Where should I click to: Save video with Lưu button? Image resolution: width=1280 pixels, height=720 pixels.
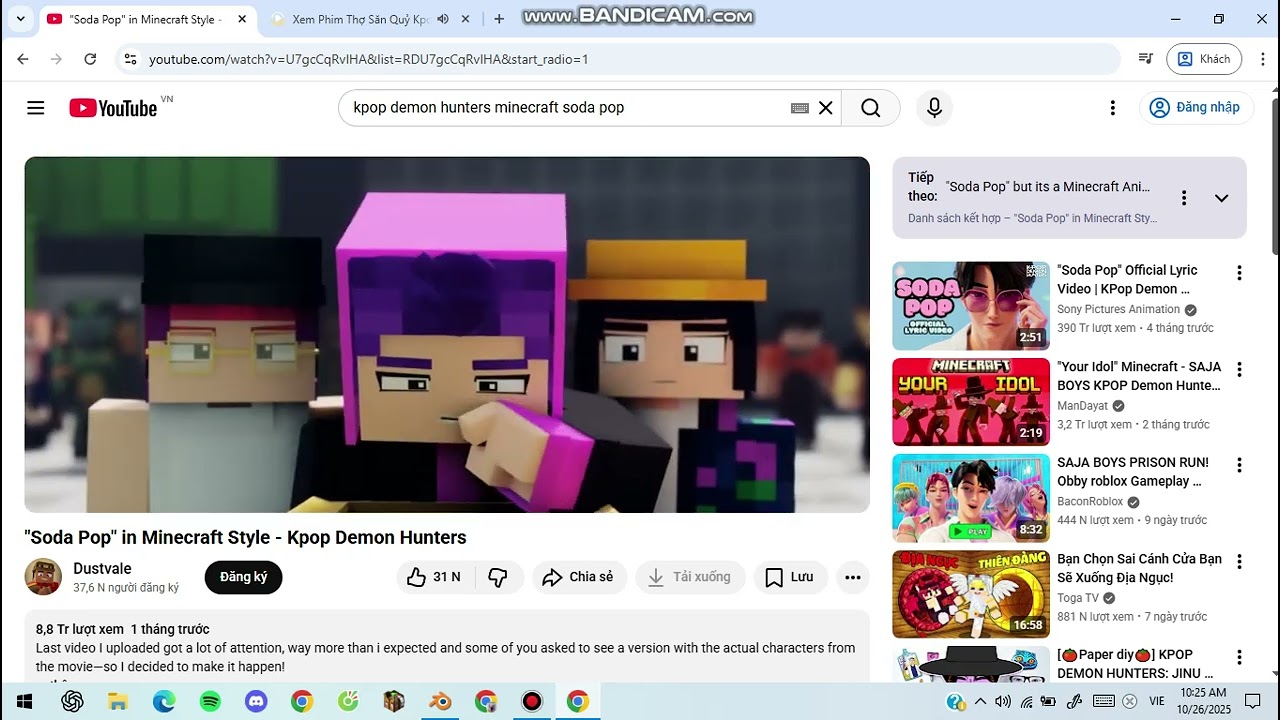pos(790,577)
